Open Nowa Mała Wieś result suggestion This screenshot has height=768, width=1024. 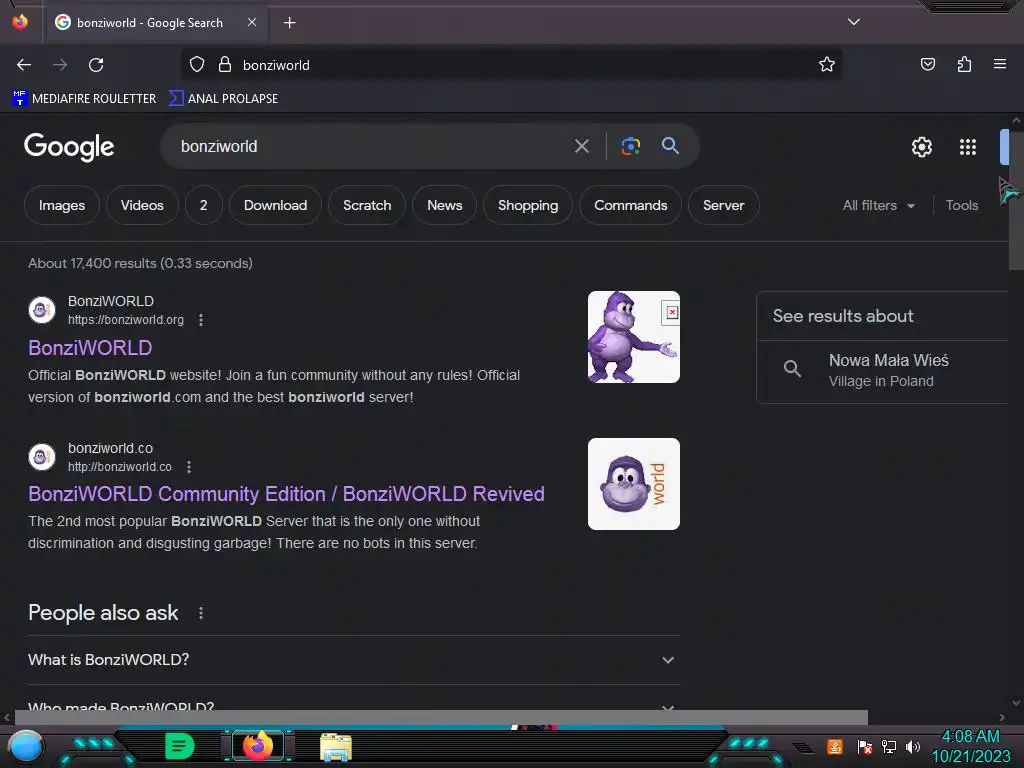coord(883,370)
